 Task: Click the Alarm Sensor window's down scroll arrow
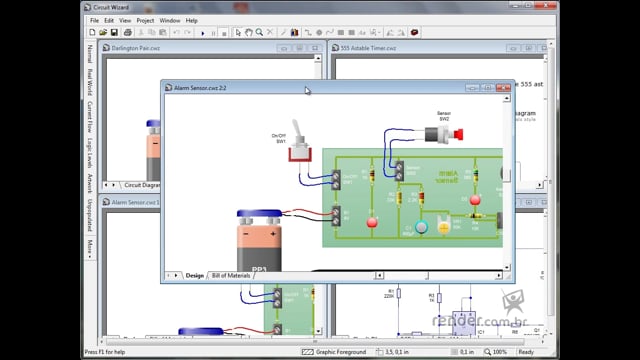507,267
